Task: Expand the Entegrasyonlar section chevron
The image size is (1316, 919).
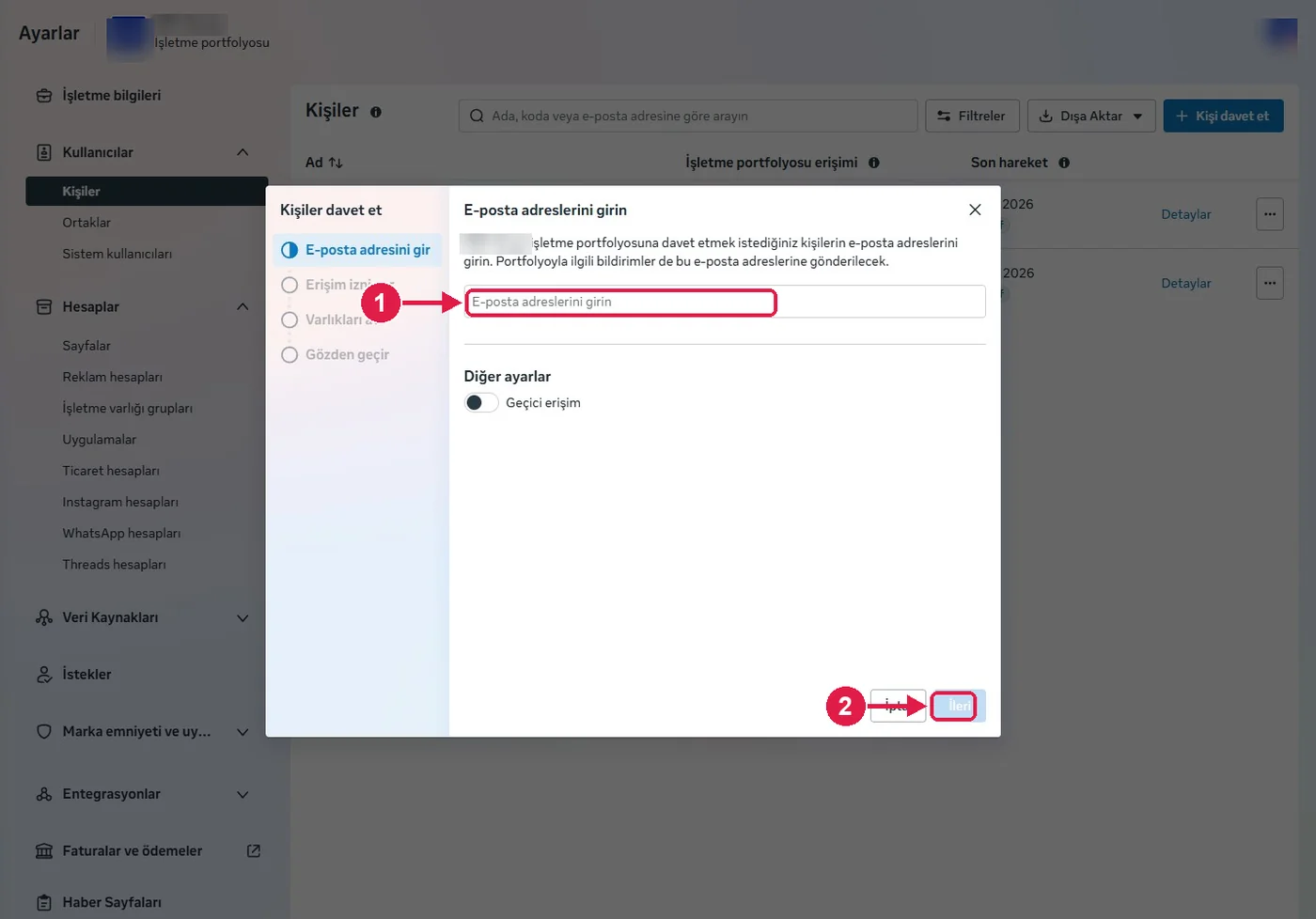Action: [x=243, y=795]
